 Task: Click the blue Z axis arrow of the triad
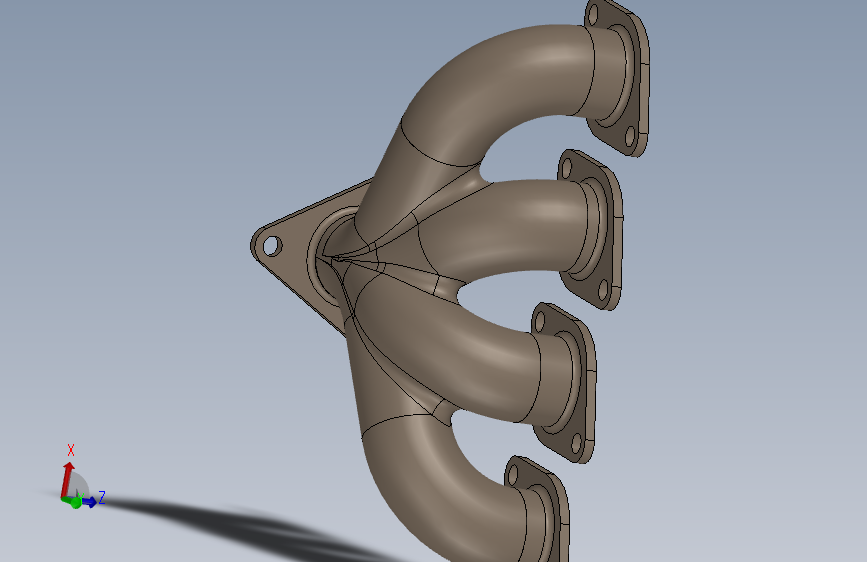89,502
